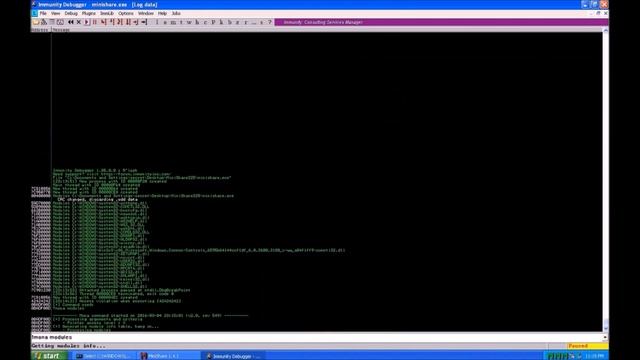Click Execute till return toolbar icon
This screenshot has height=360, width=640.
click(136, 22)
